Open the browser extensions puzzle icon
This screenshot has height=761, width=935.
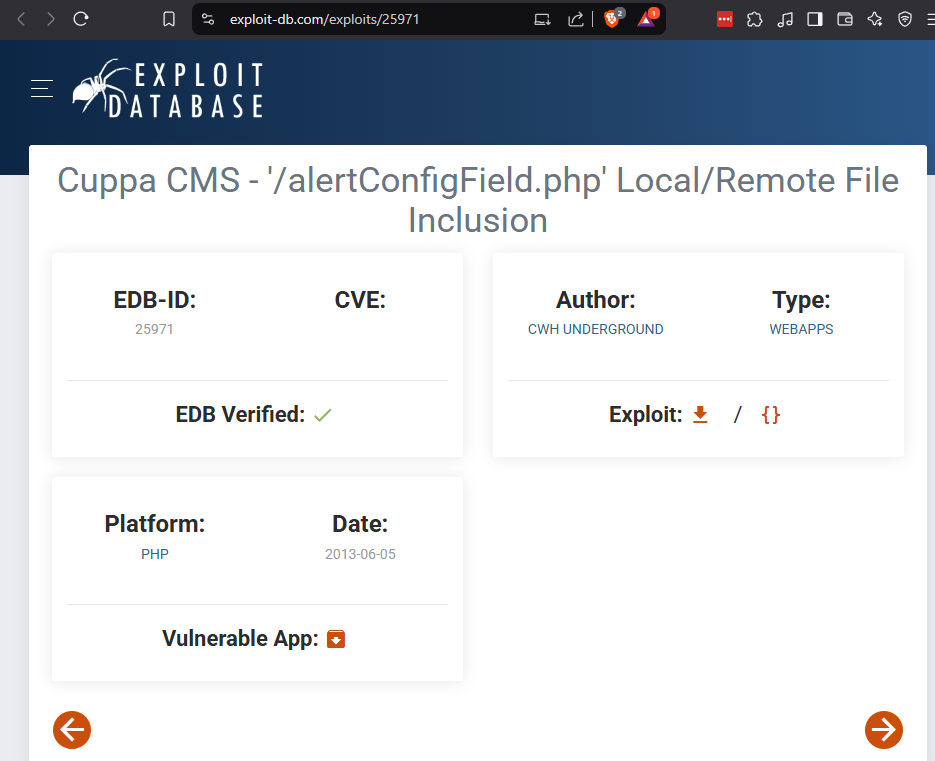(755, 19)
